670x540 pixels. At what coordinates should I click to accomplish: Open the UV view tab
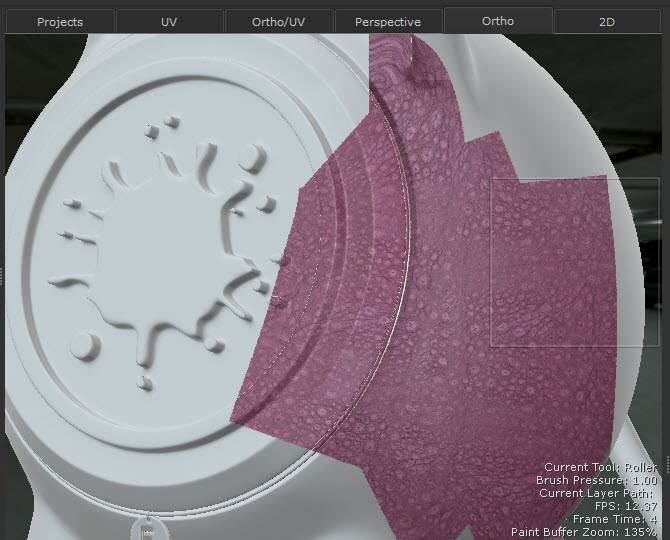click(x=168, y=21)
